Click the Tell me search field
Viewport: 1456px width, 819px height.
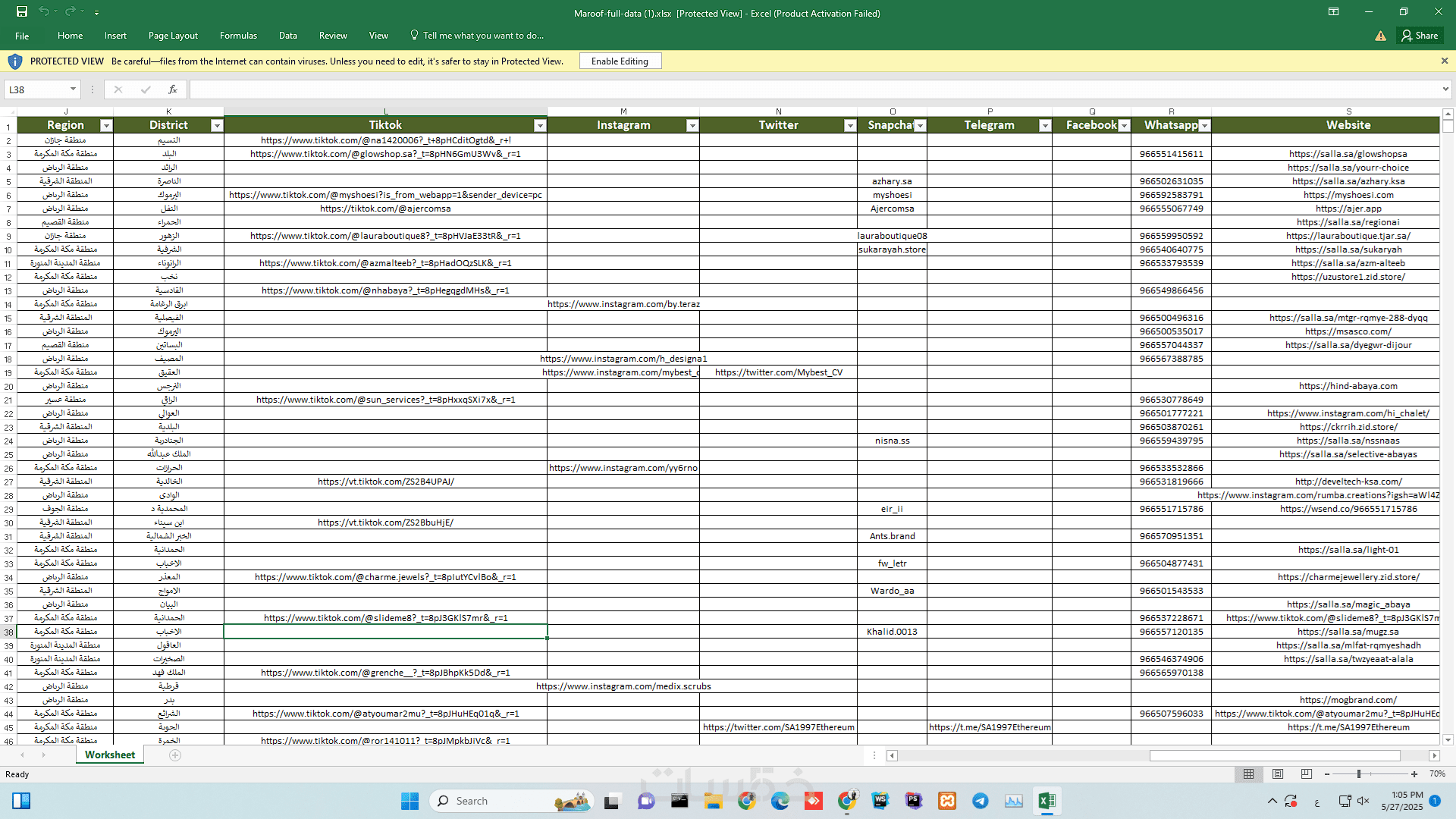(482, 36)
